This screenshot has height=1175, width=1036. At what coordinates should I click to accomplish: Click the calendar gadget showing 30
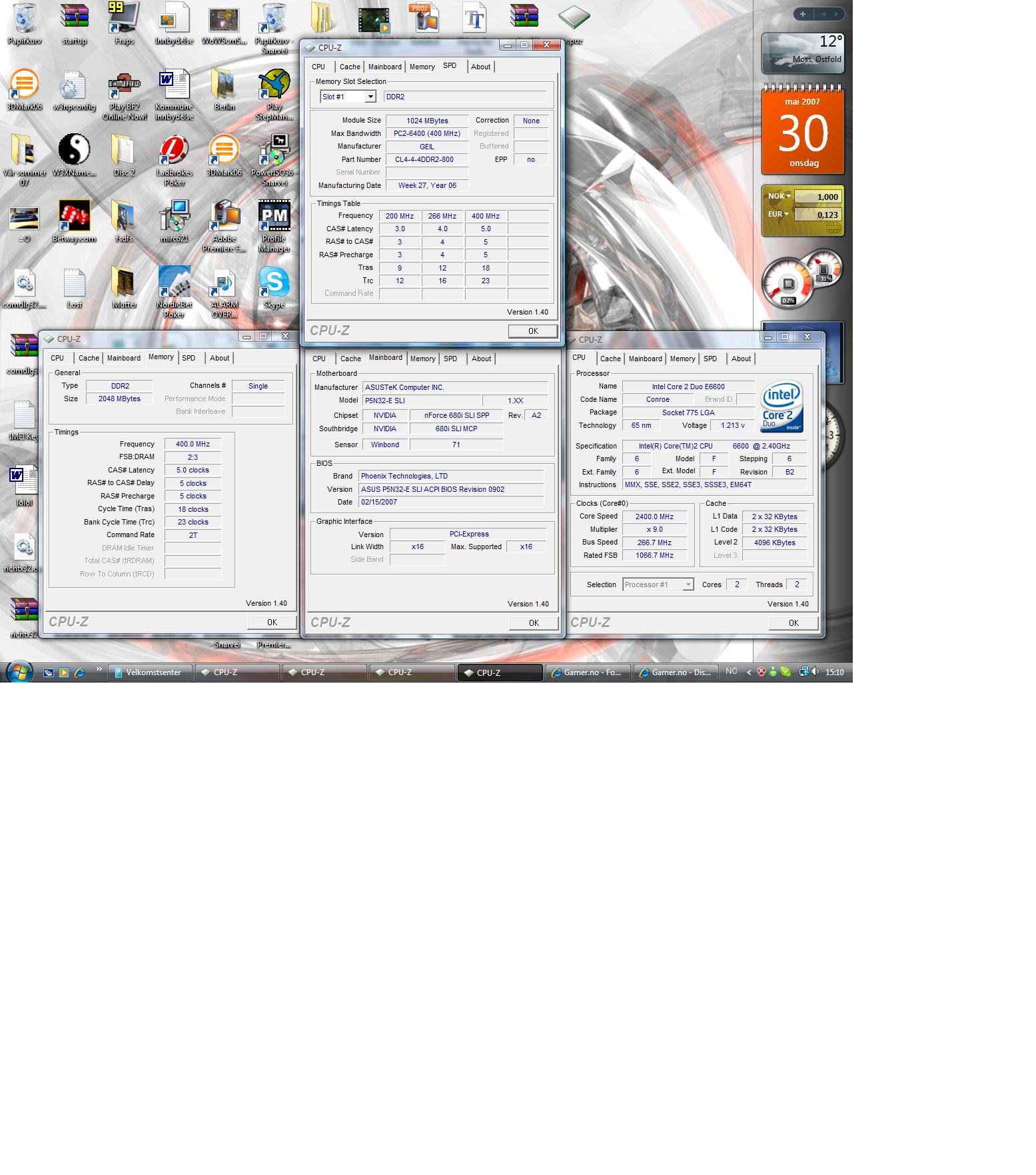(x=803, y=130)
